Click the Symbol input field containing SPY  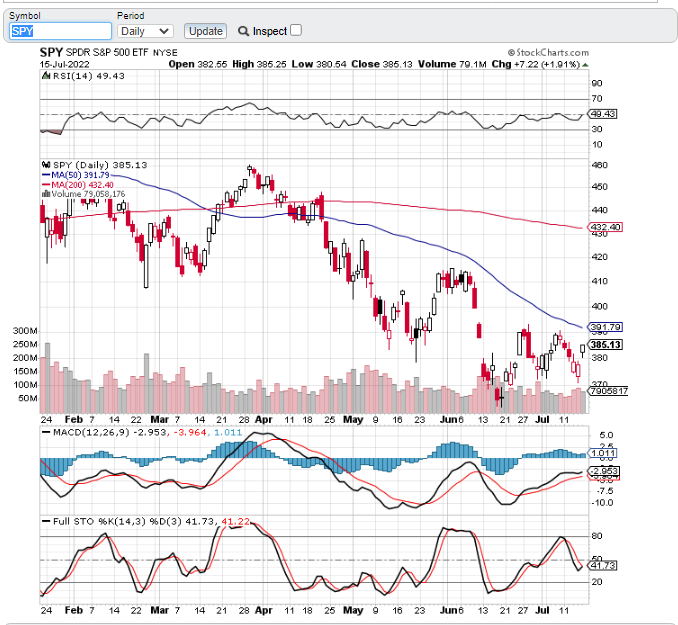point(60,31)
